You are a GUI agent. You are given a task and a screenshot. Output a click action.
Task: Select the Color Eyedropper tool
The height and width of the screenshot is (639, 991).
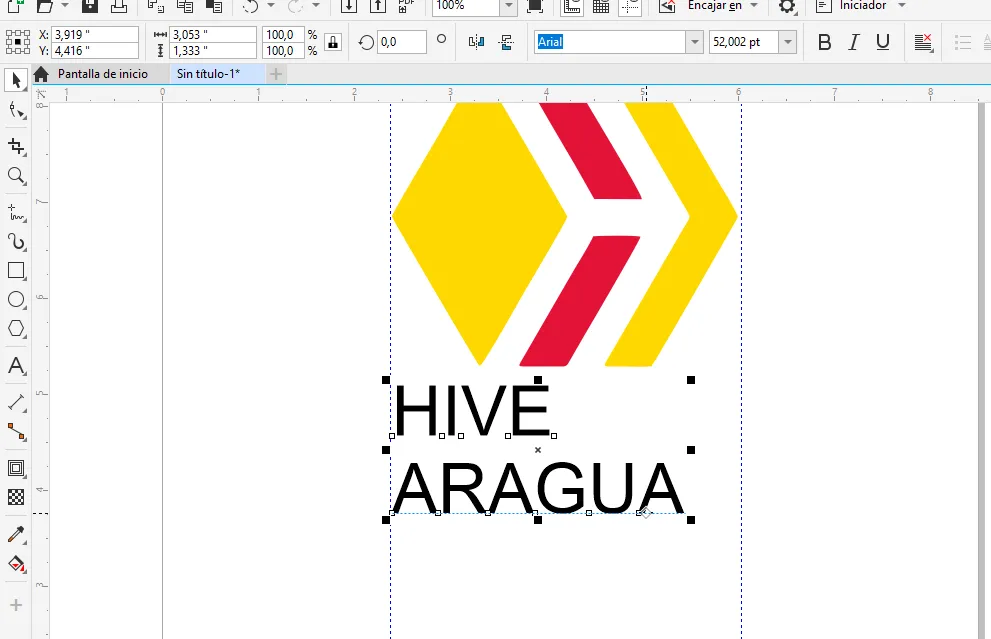click(x=16, y=535)
